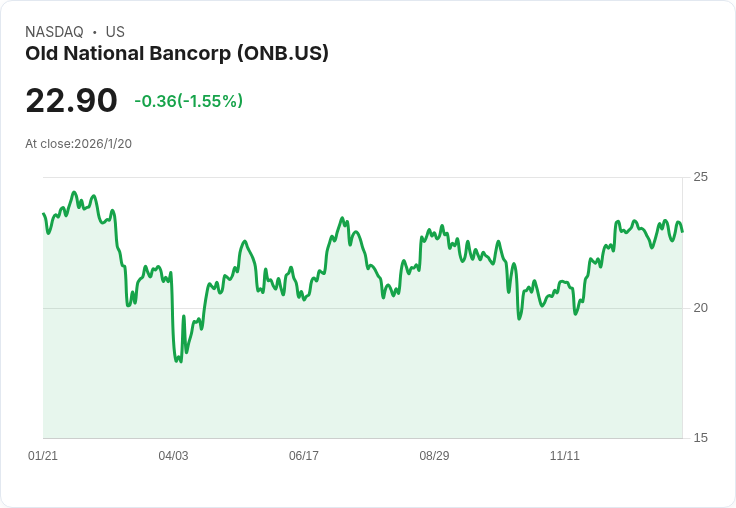Click the highest early peak on chart line

click(74, 192)
